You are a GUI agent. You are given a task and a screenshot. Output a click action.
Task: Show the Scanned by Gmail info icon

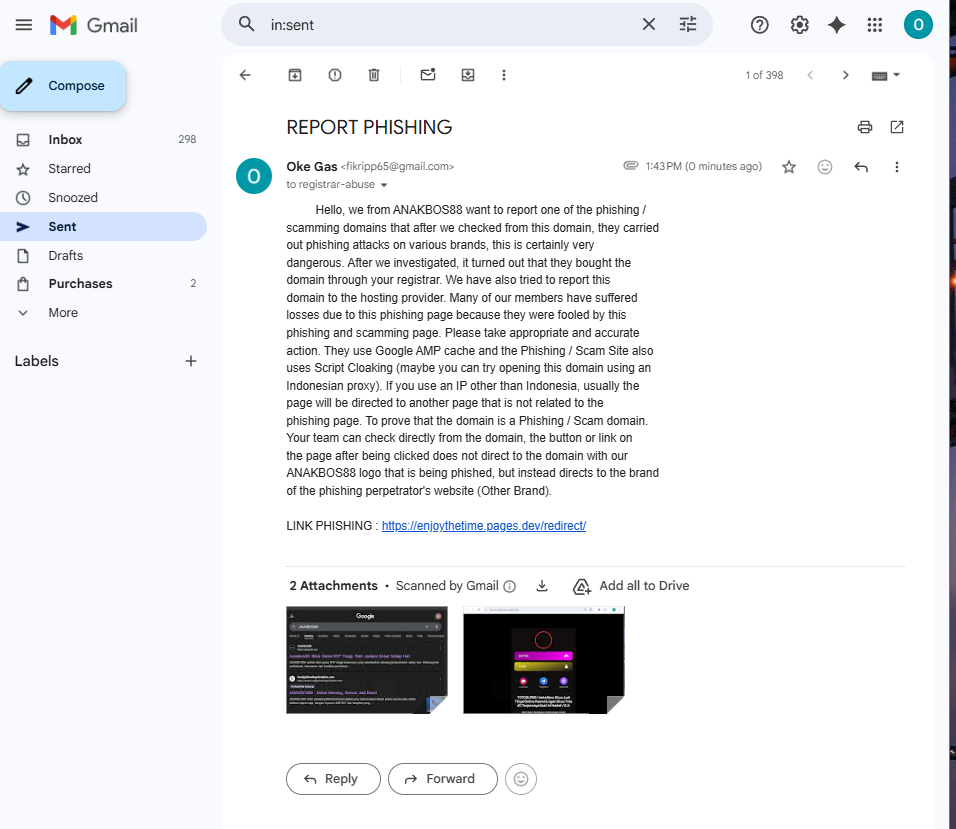[x=510, y=586]
